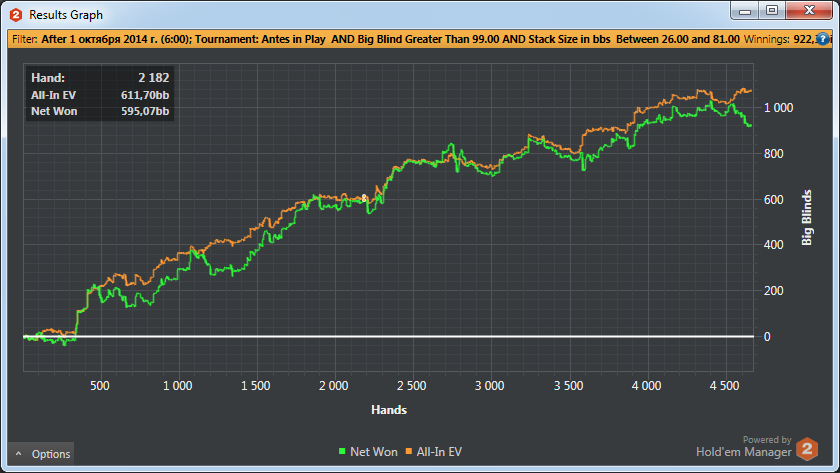Click the Winnings value in filter bar
840x473 pixels.
788,39
